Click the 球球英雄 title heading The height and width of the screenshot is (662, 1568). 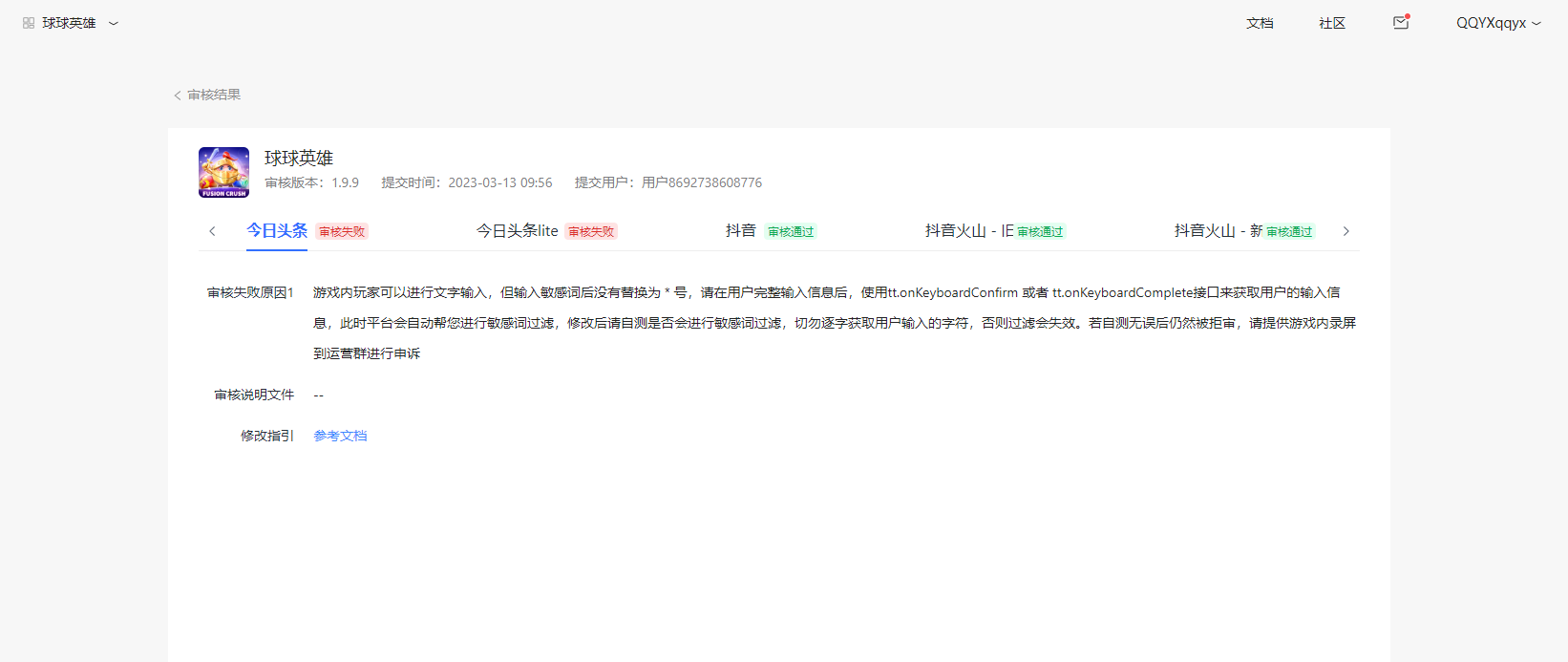[x=299, y=158]
